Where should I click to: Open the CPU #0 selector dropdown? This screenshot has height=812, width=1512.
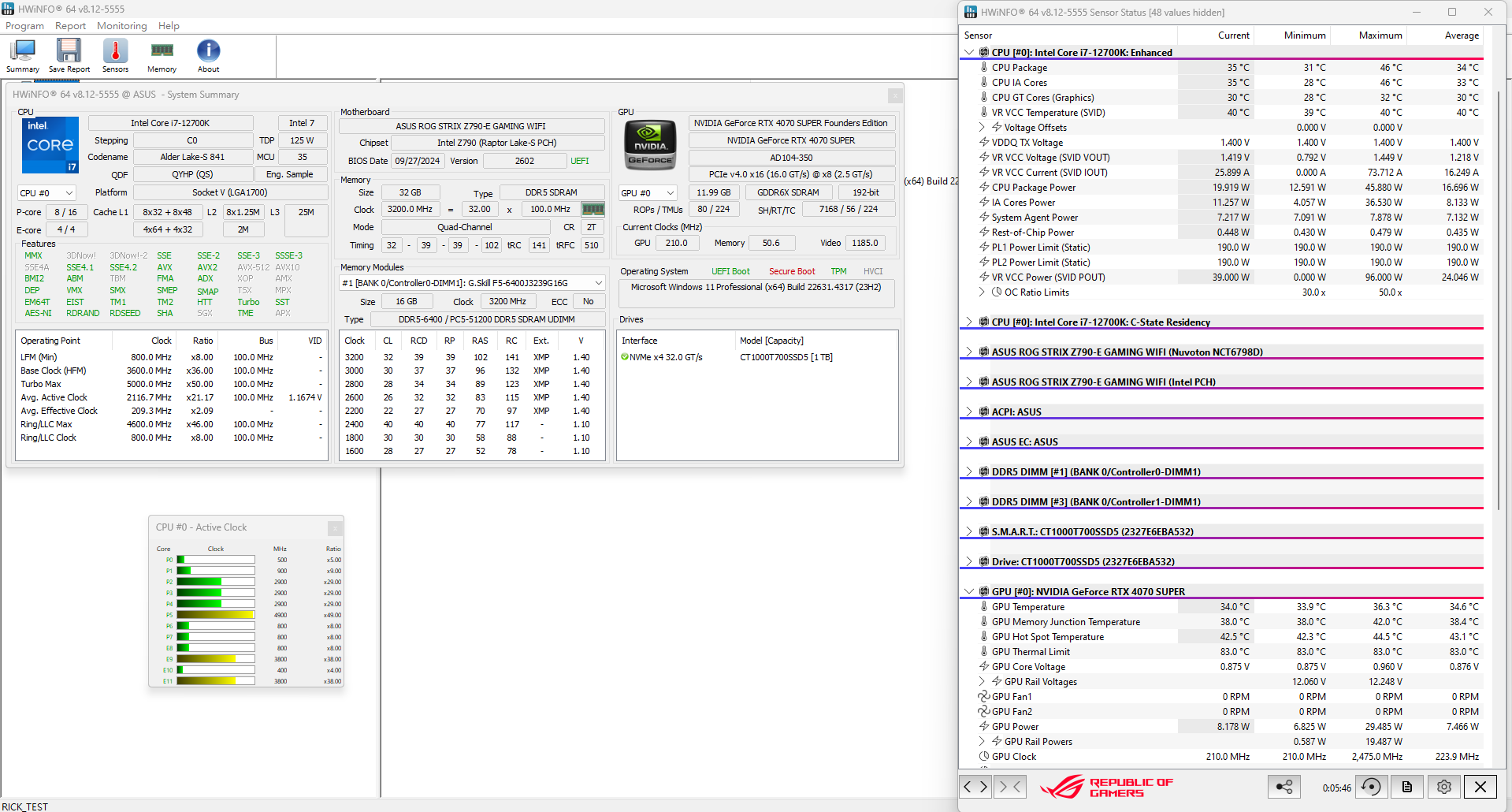pos(46,193)
